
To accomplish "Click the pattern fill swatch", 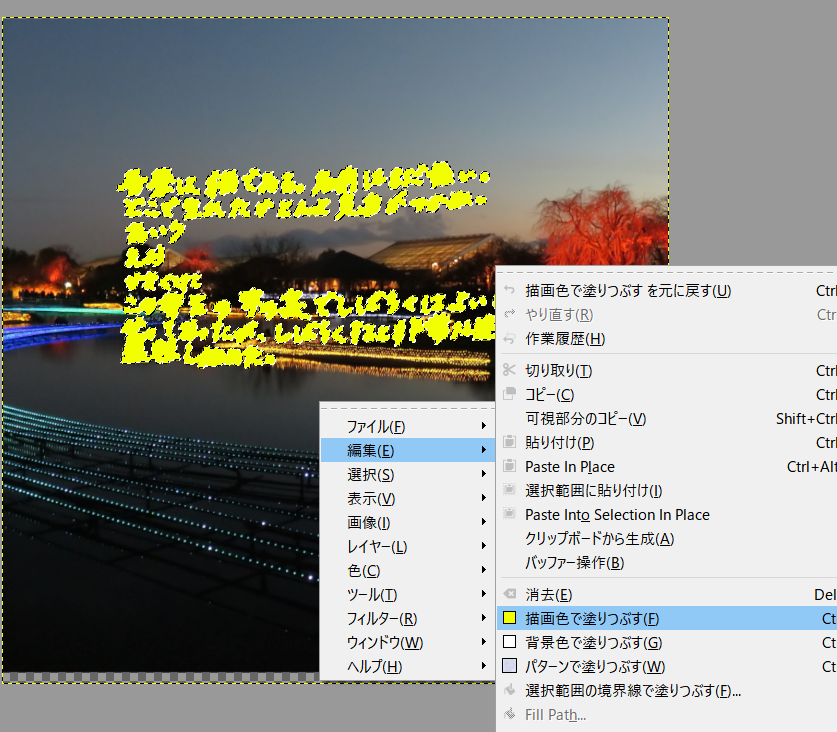I will click(x=510, y=666).
